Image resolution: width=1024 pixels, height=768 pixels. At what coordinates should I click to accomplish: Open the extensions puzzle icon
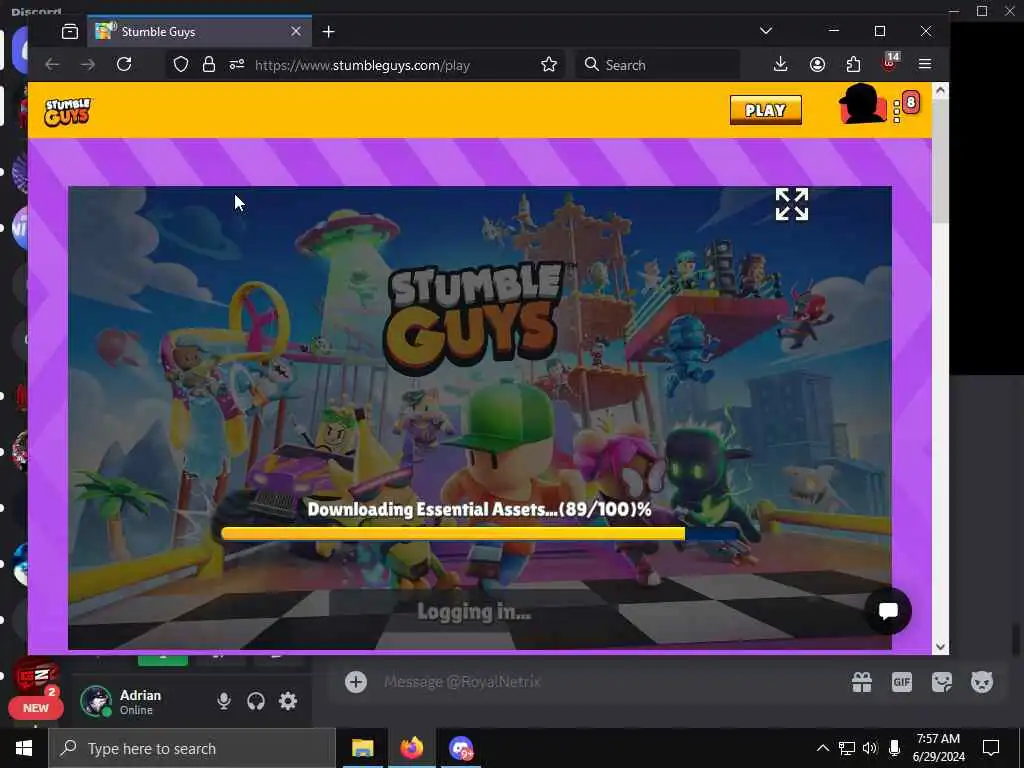853,64
